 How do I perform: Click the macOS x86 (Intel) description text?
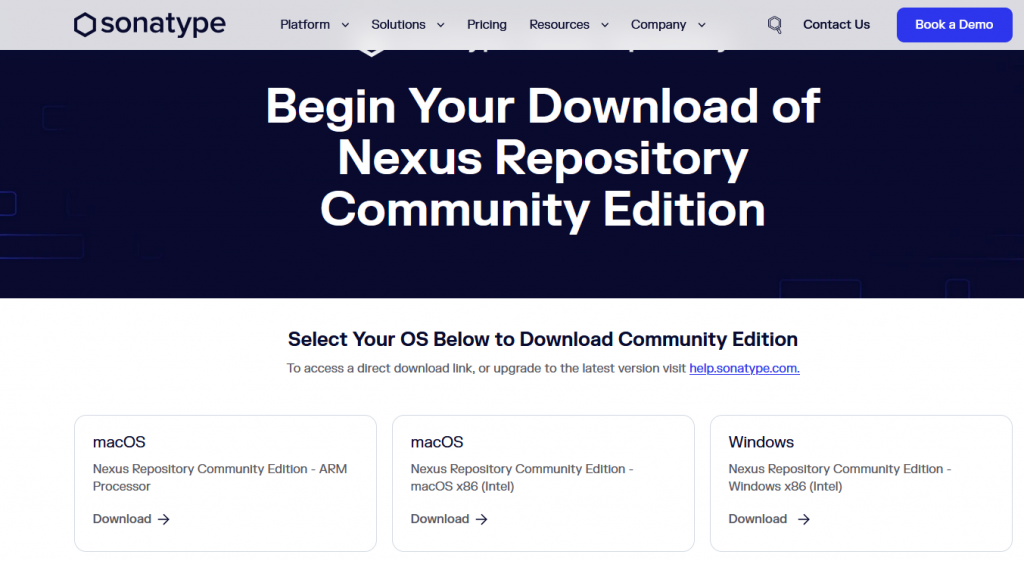coord(522,477)
